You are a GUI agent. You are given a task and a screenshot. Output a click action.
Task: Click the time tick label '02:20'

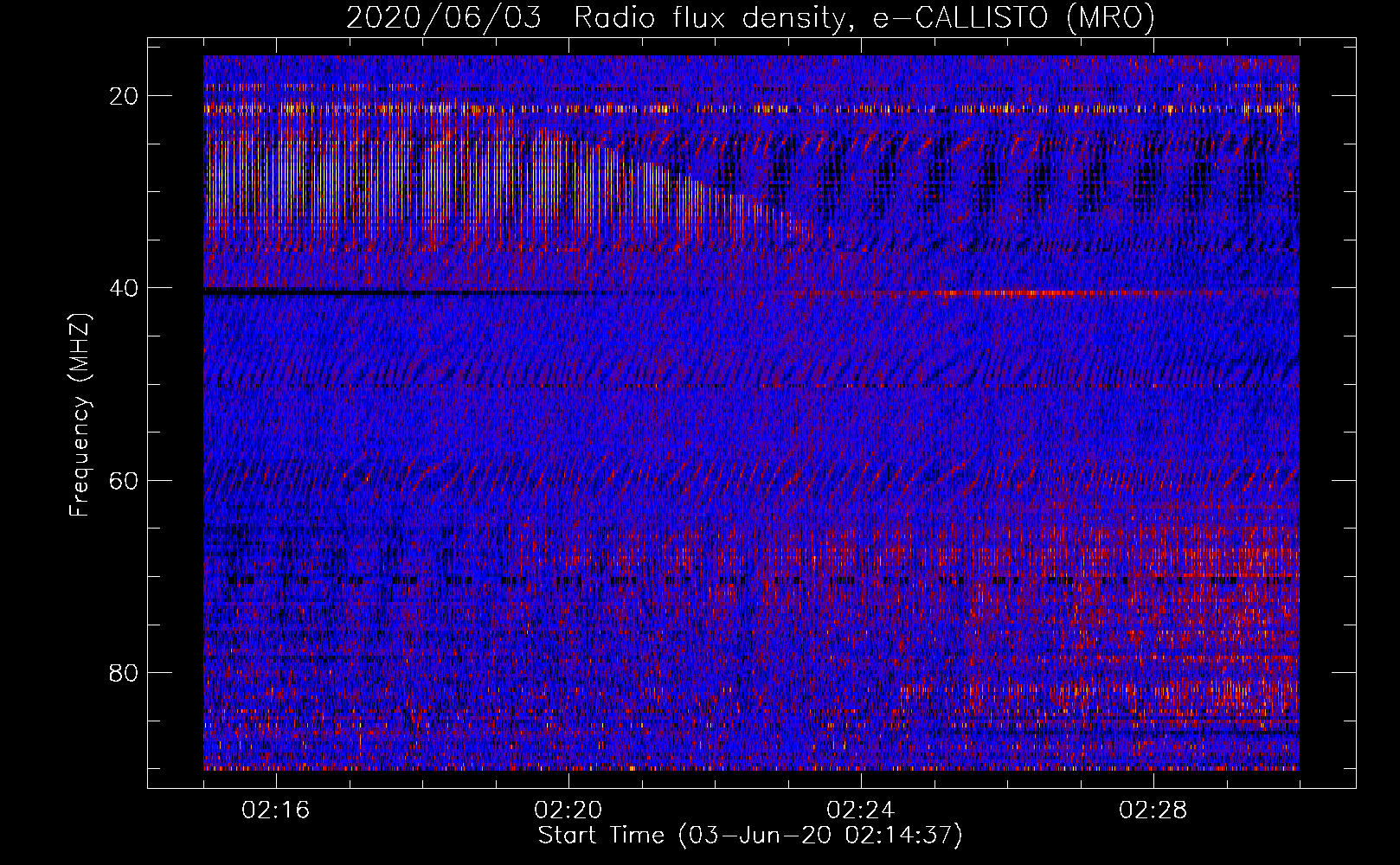568,811
